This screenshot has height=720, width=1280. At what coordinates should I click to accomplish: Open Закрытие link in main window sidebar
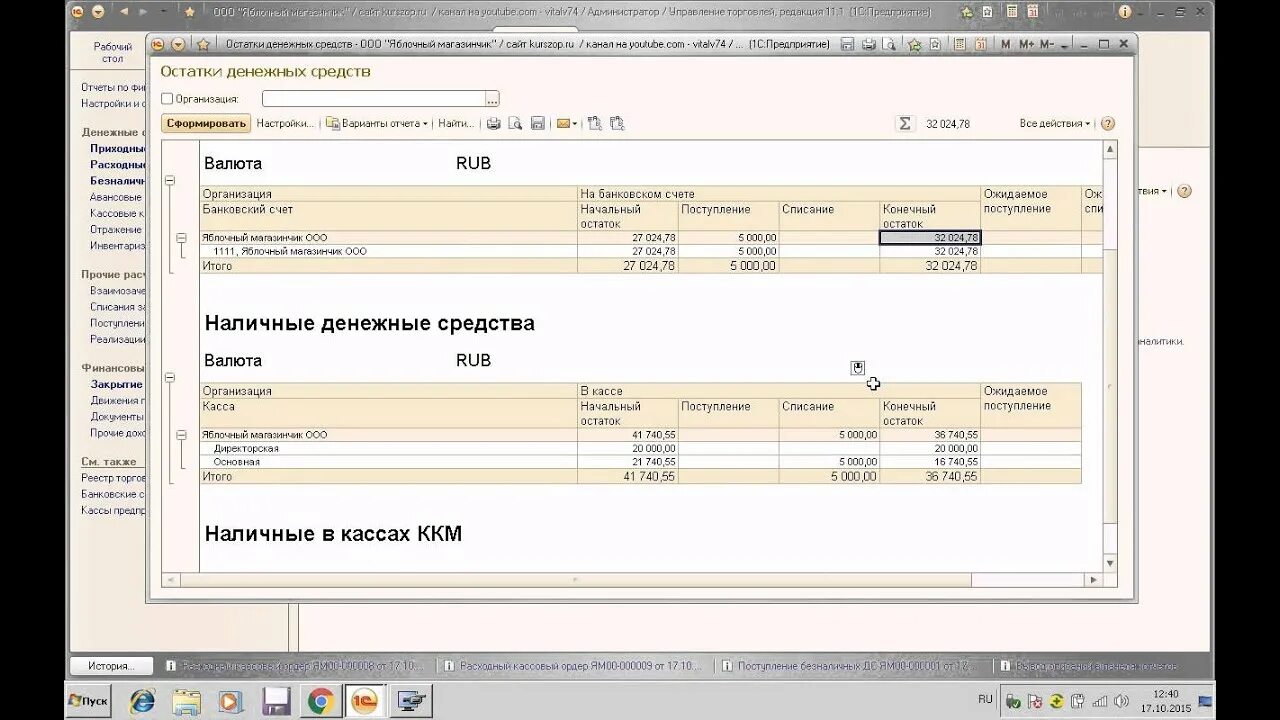[116, 384]
